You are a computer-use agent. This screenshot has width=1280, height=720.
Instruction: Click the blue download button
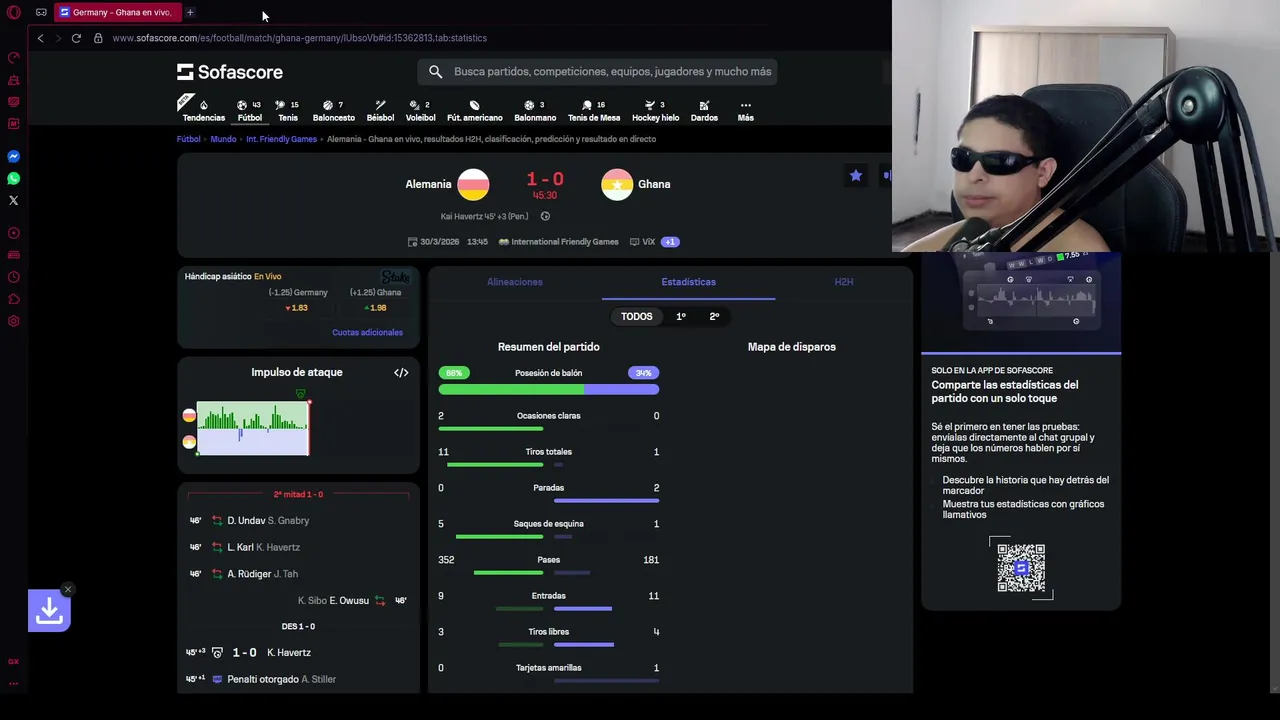pos(49,611)
